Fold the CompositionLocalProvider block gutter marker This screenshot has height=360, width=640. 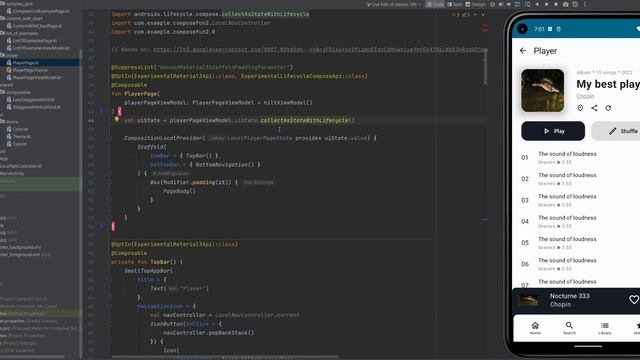(x=109, y=138)
